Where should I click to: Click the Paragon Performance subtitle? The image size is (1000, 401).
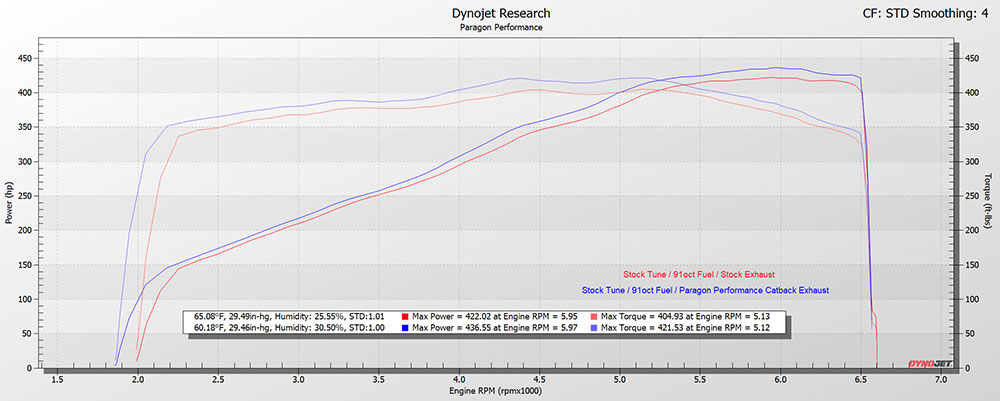click(500, 27)
